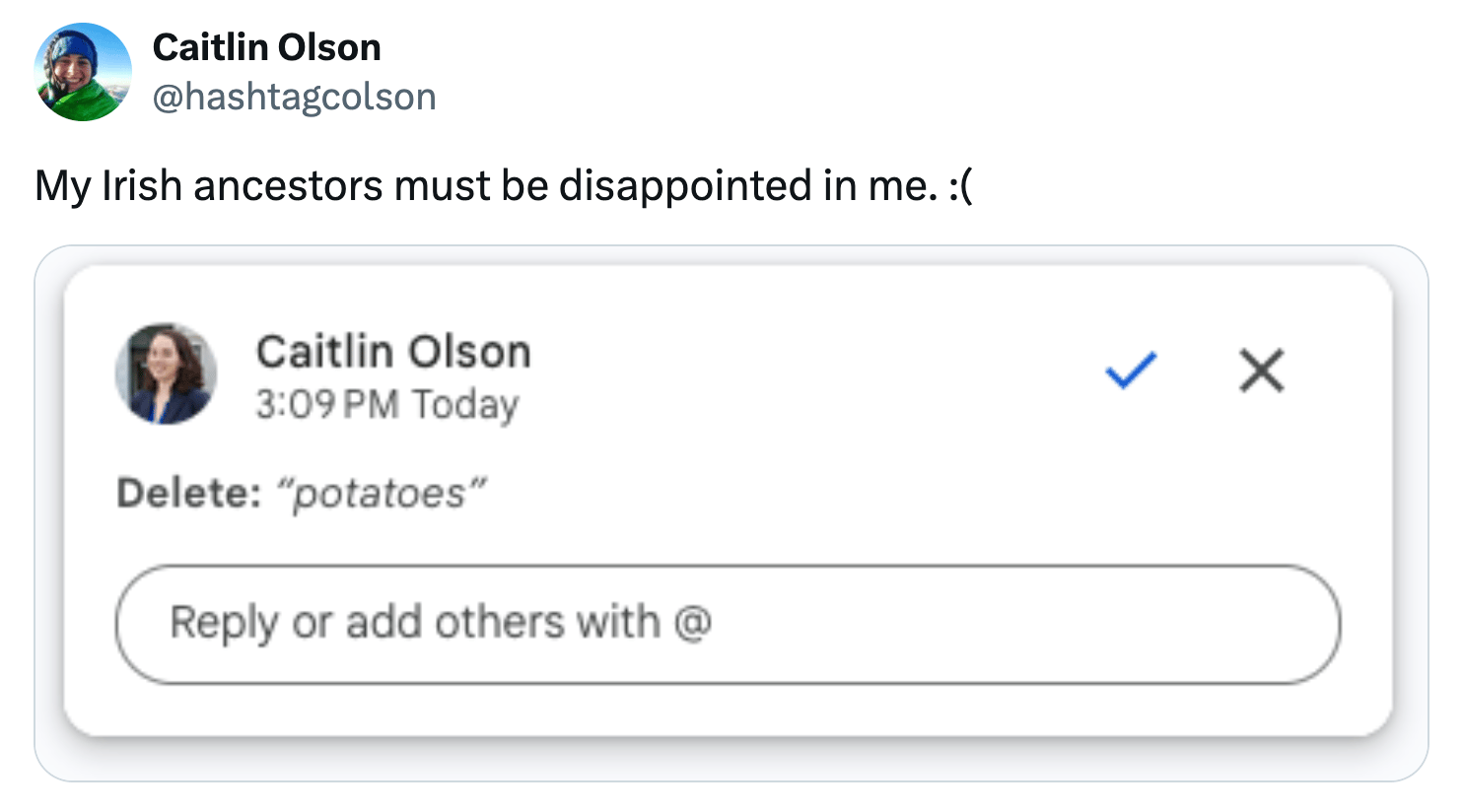Accept the suggestion with the blue checkmark

(1130, 371)
